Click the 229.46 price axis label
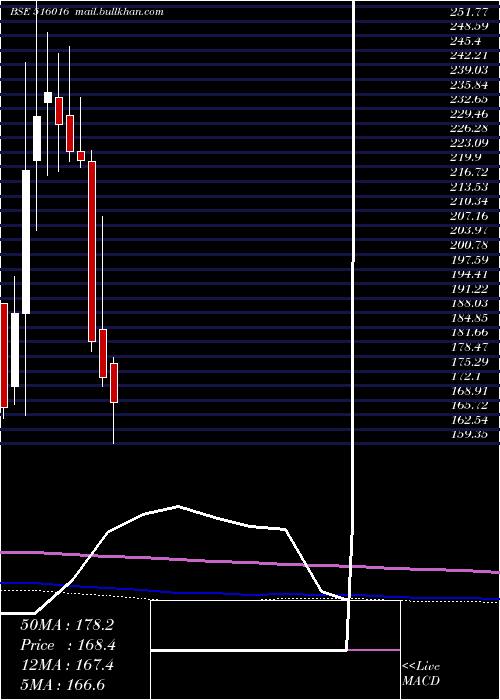The image size is (500, 700). tap(469, 114)
